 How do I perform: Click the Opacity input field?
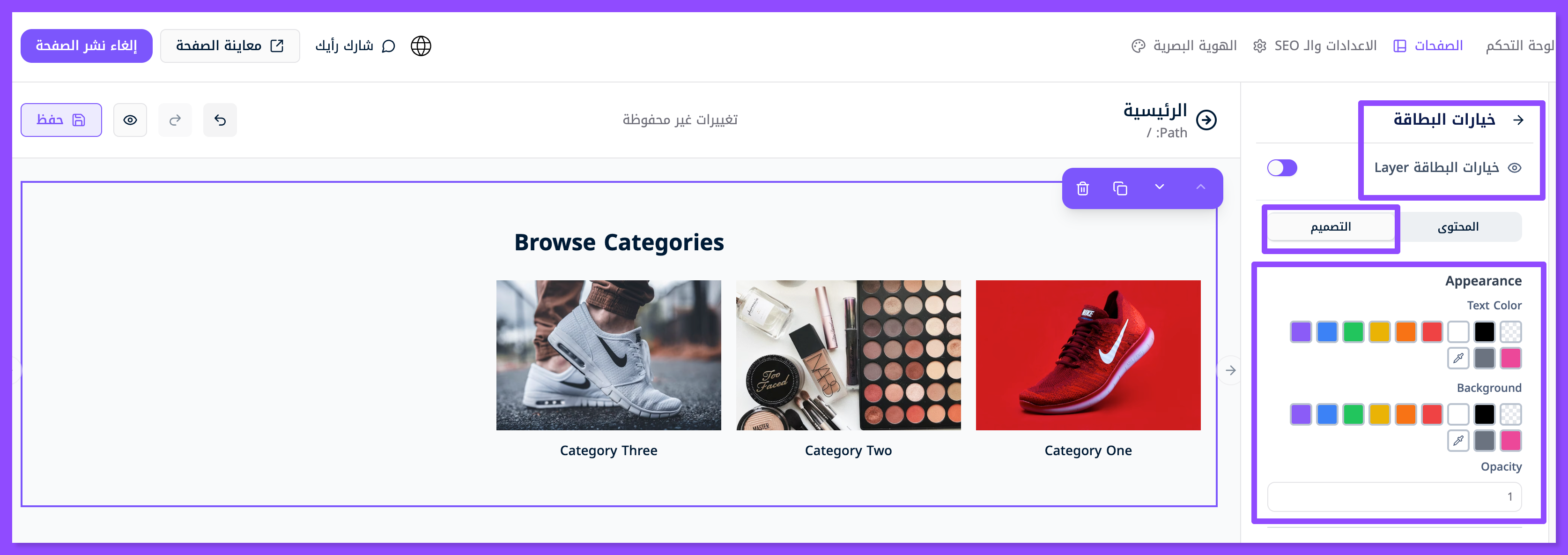coord(1395,496)
